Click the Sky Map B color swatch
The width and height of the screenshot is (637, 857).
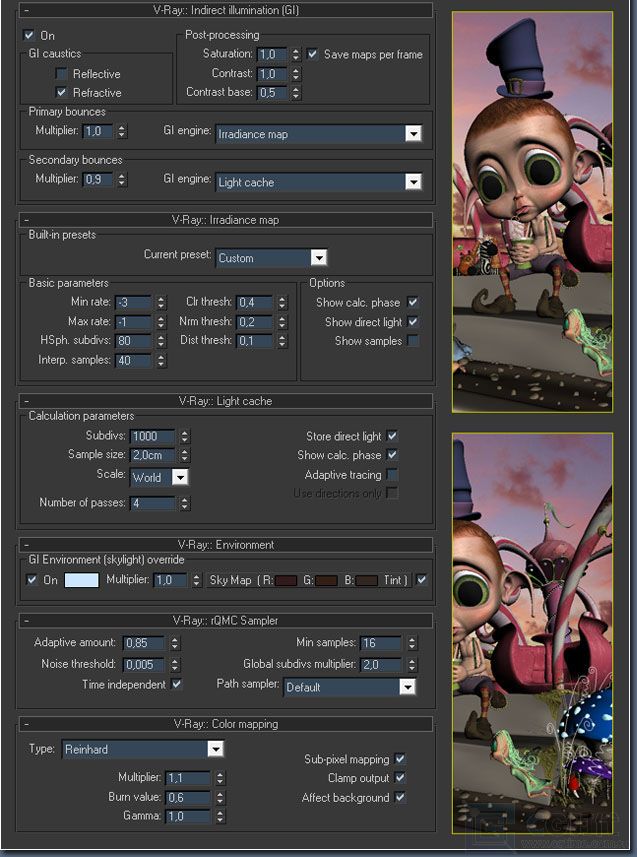(x=366, y=580)
